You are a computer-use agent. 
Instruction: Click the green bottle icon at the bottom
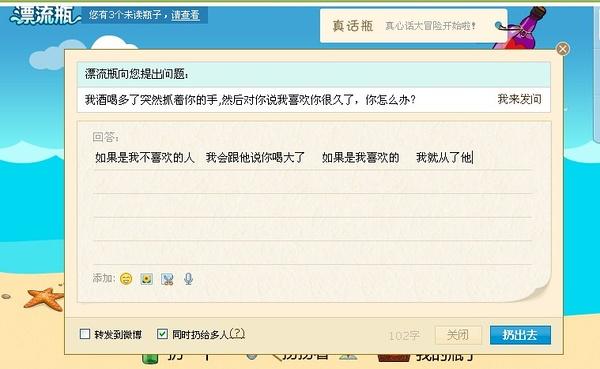150,359
